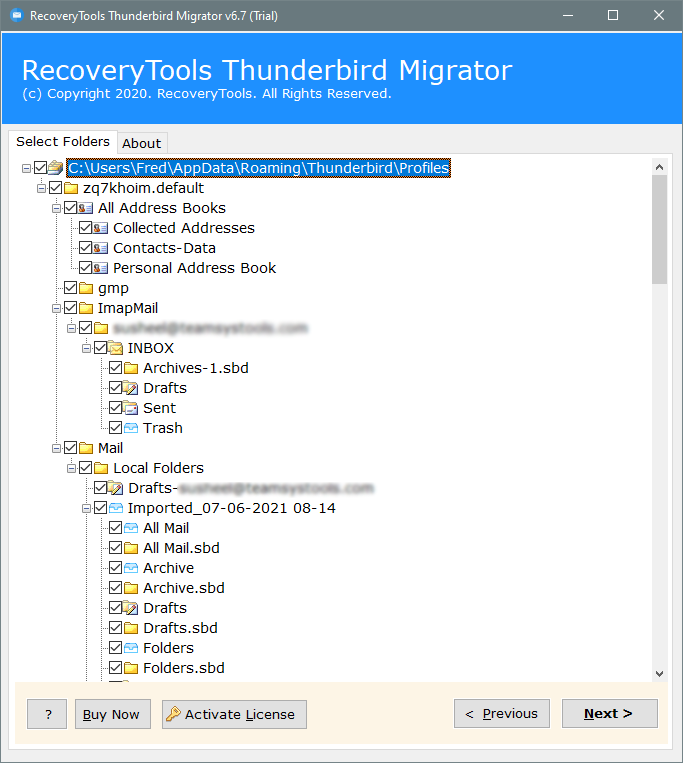Click the folder icon beside Mail
Viewport: 683px width, 763px height.
pos(86,448)
